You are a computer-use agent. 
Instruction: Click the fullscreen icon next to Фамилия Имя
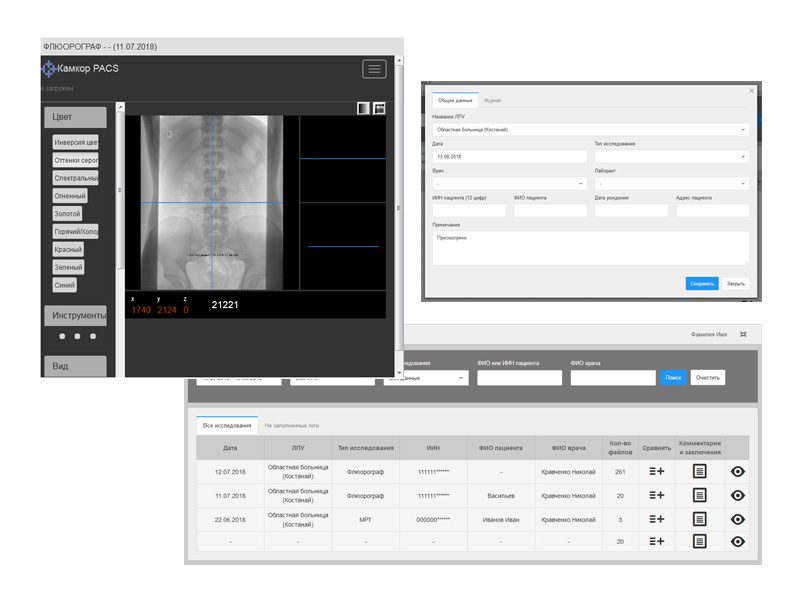pyautogui.click(x=742, y=334)
